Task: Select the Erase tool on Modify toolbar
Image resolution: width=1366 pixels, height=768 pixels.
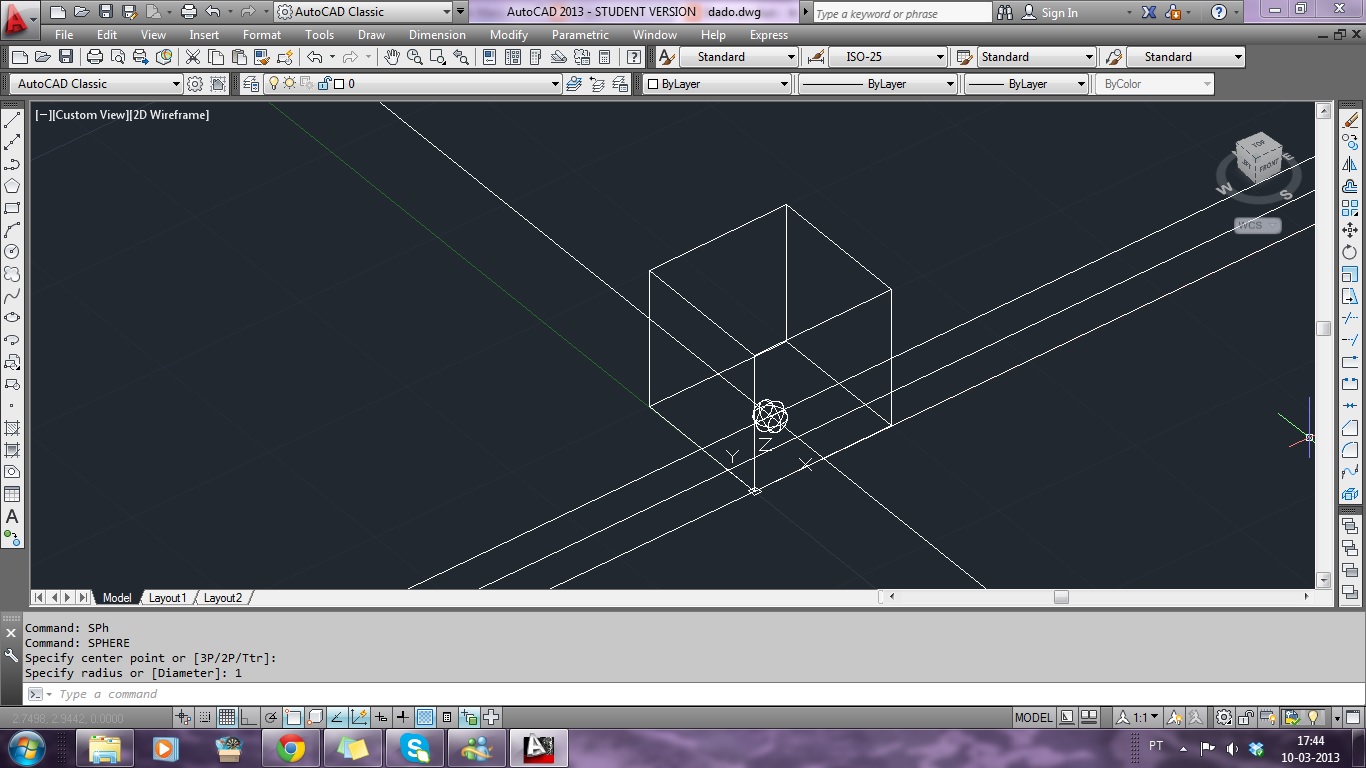Action: point(1351,118)
